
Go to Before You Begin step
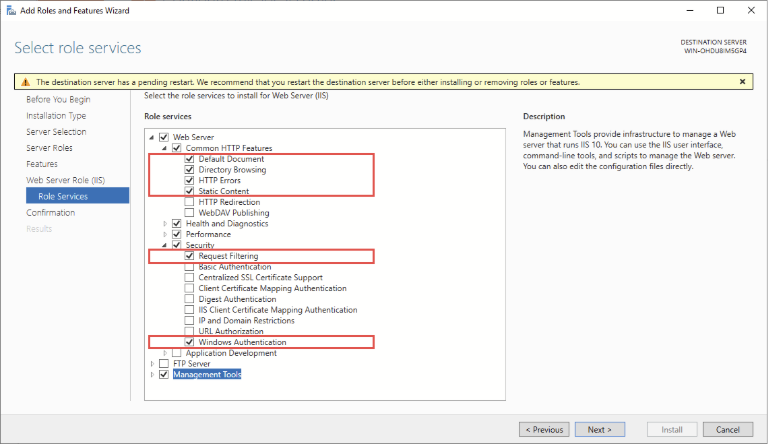click(58, 99)
